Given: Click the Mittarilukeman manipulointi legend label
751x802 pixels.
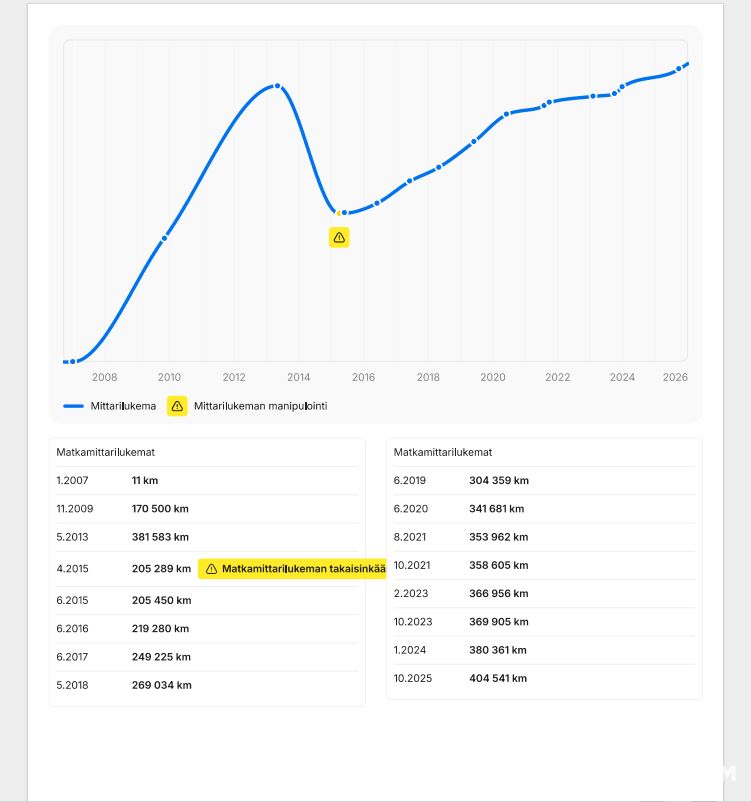Looking at the screenshot, I should [x=260, y=406].
